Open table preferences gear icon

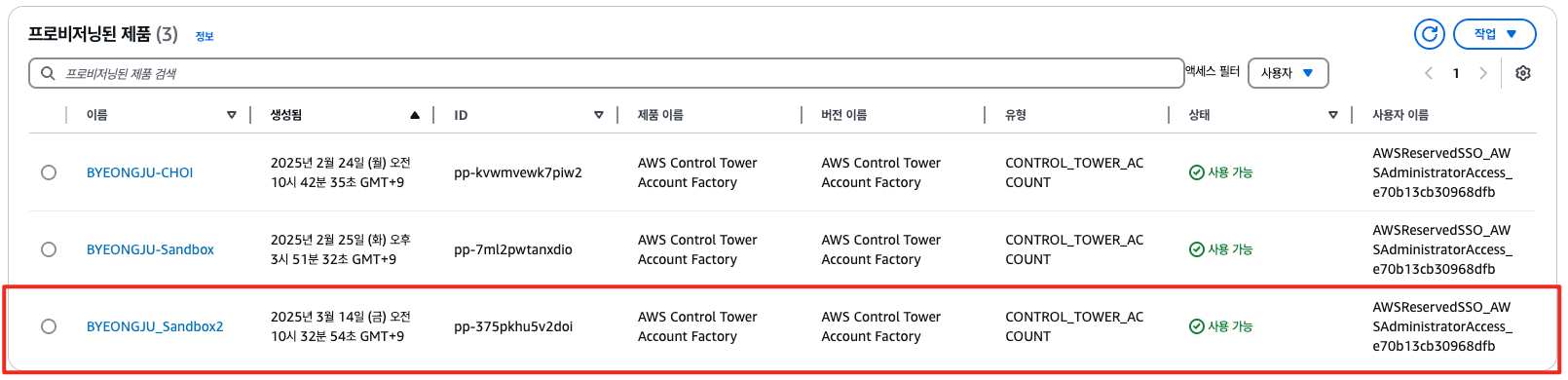pos(1523,73)
